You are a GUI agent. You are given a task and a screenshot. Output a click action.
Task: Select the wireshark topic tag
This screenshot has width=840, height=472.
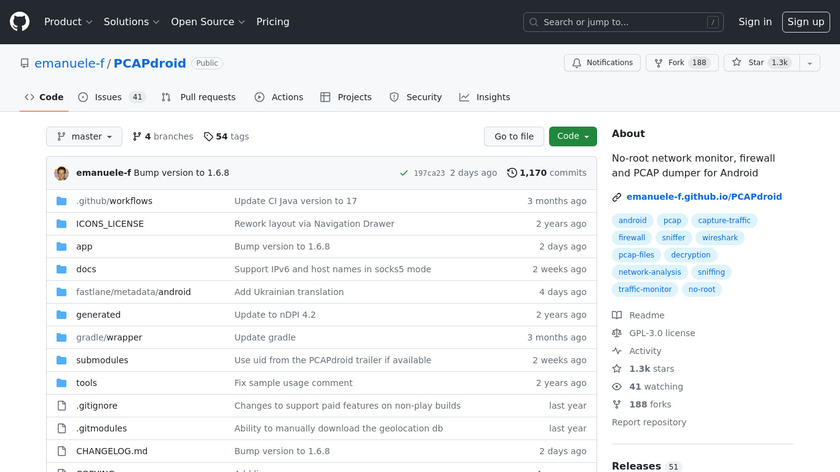(719, 238)
